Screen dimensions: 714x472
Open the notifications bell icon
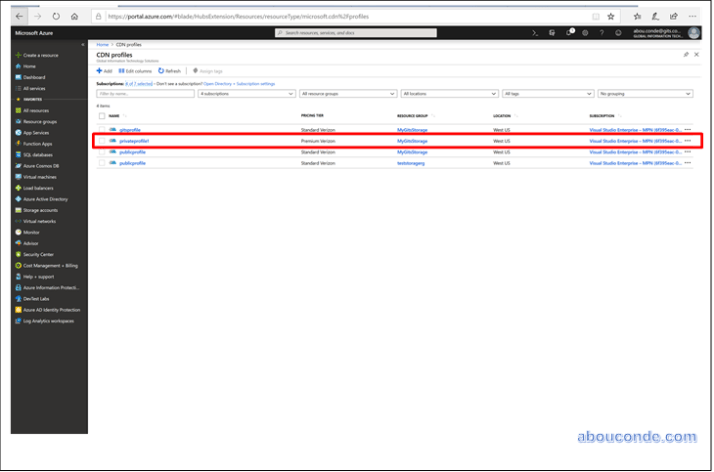tap(570, 33)
